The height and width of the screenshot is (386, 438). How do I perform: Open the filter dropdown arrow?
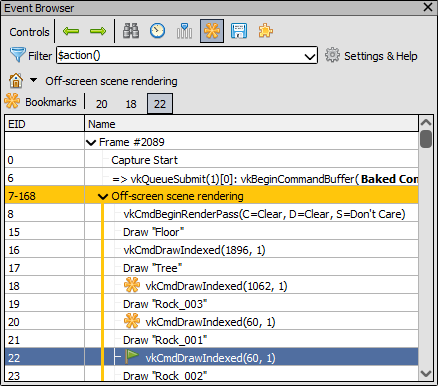pyautogui.click(x=310, y=56)
